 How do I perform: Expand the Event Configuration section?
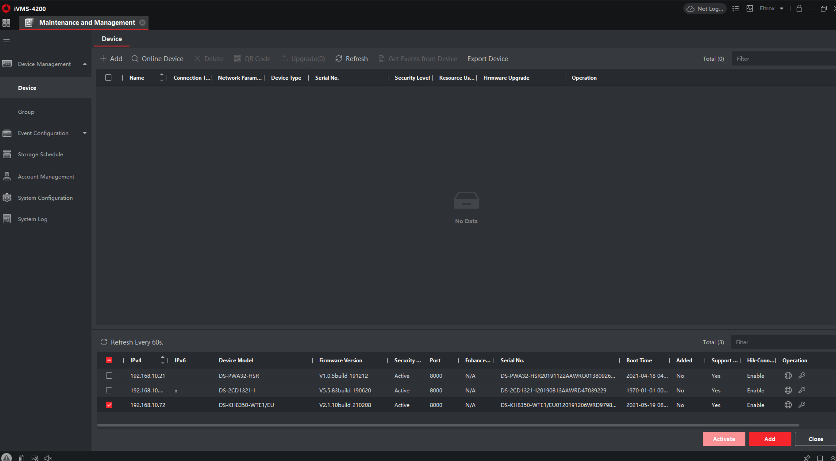85,133
